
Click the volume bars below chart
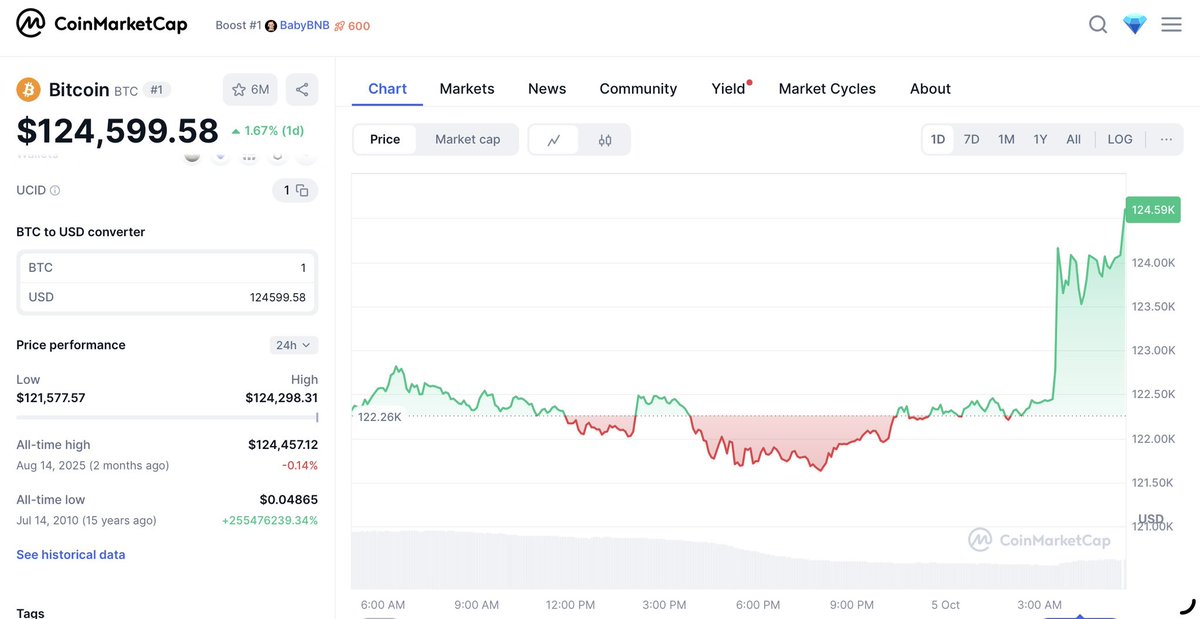click(738, 560)
